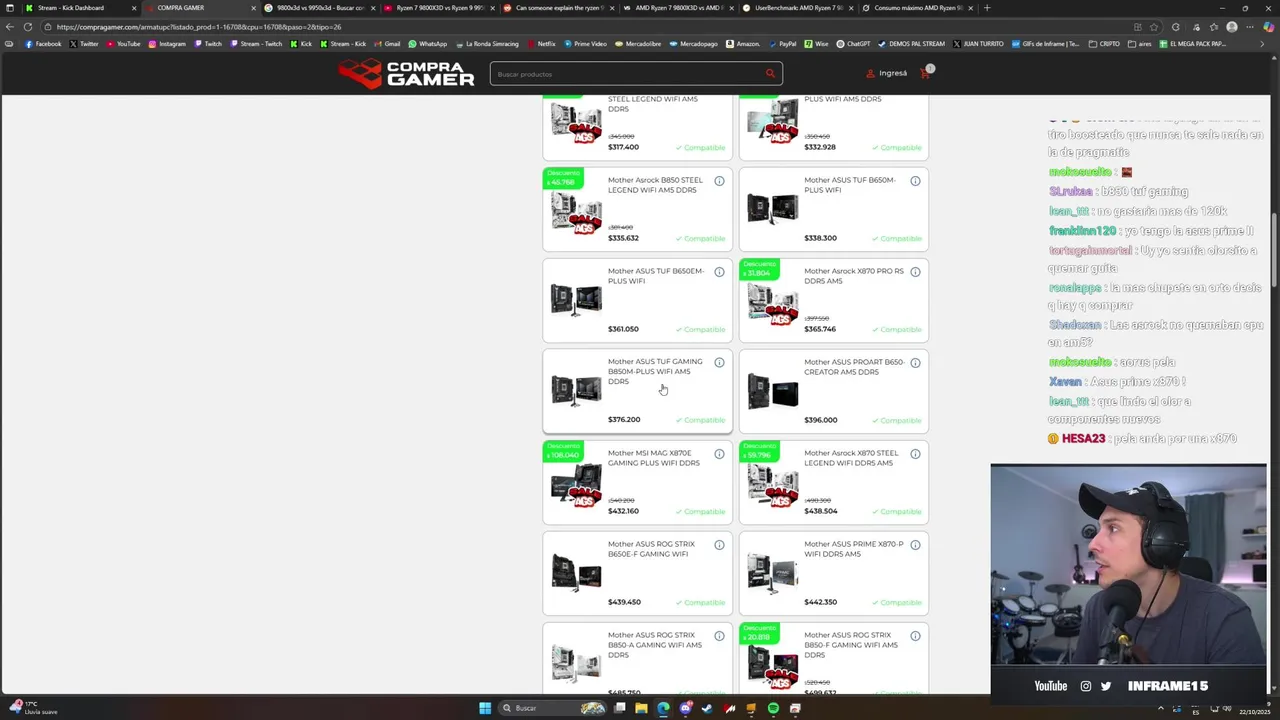Open info icon for Asrock B850 Steel Legend
1280x720 pixels.
(x=719, y=181)
